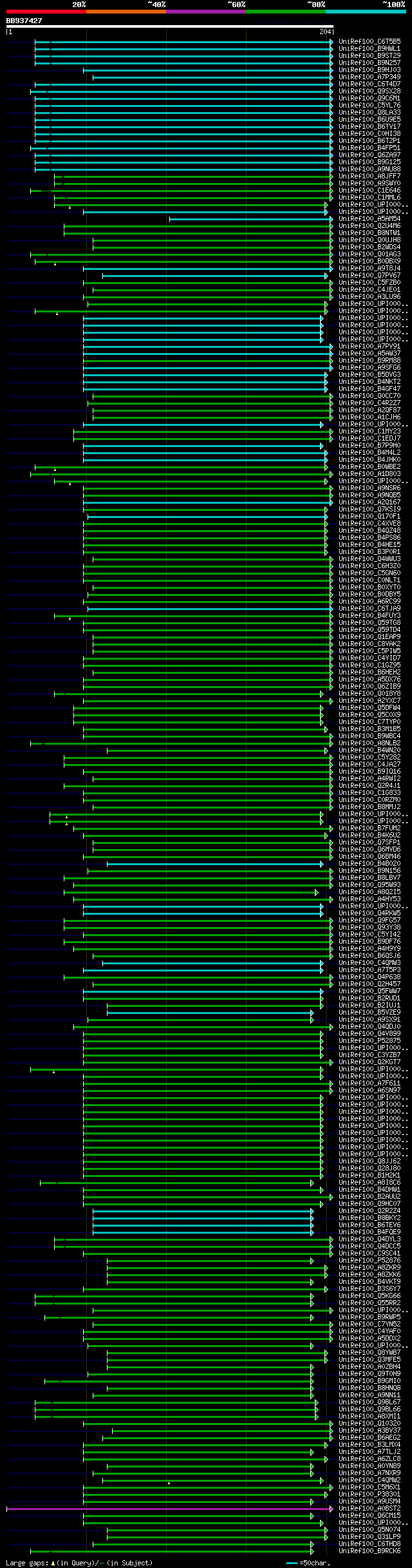
Task: Select label UniRef100_A8JFF7
Action: point(370,177)
